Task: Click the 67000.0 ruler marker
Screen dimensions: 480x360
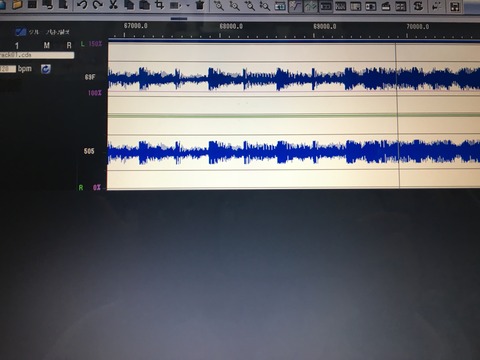Action: pyautogui.click(x=136, y=26)
